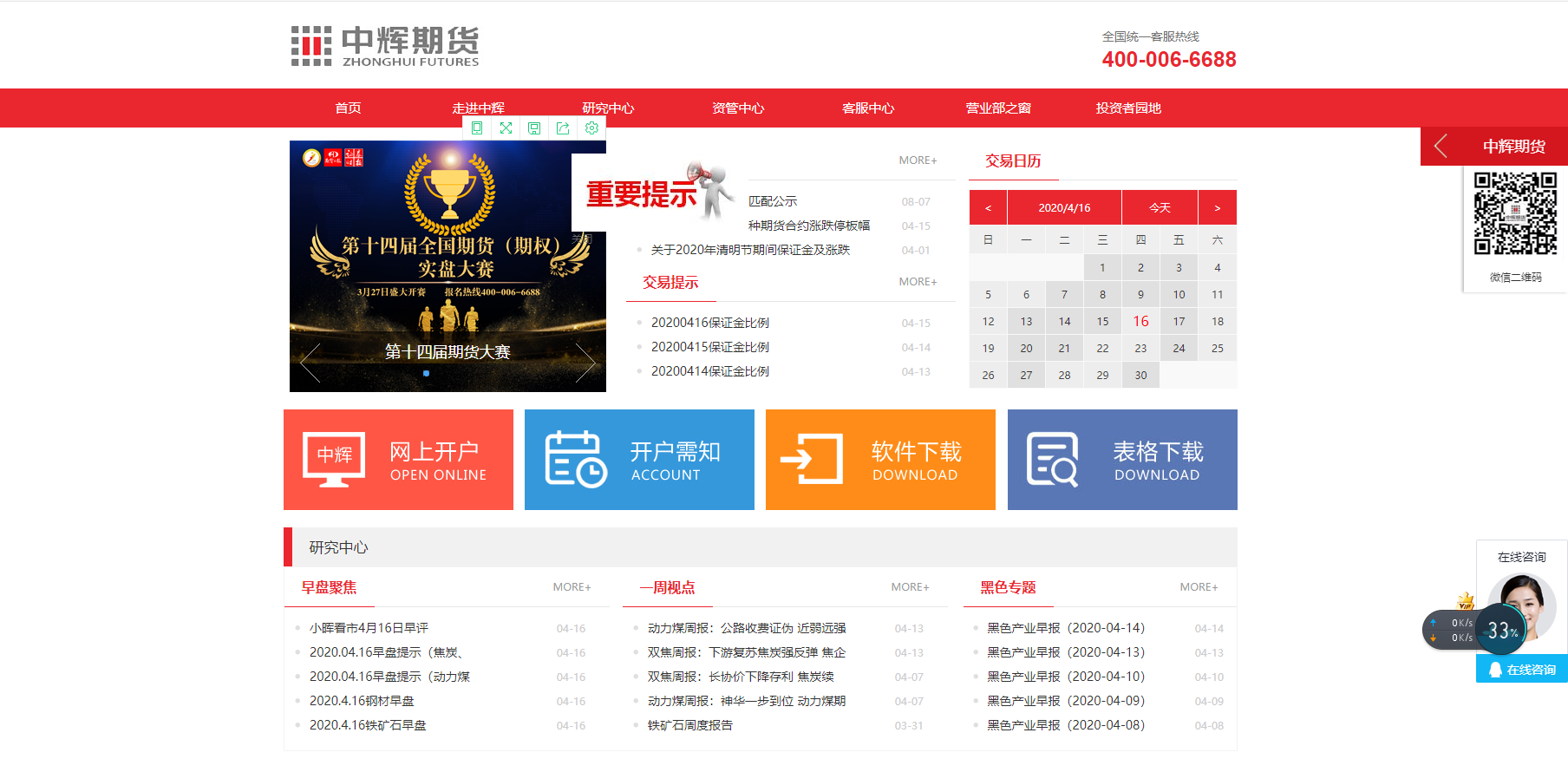The height and width of the screenshot is (759, 1568).
Task: Click the blue carousel indicator dot
Action: 426,374
